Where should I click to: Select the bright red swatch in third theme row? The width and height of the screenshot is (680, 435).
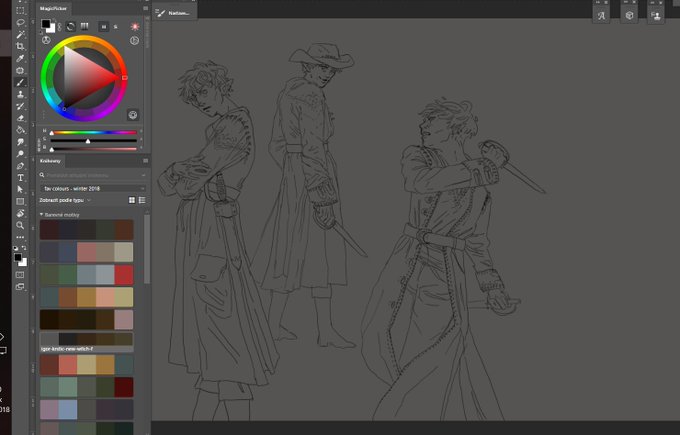point(124,275)
